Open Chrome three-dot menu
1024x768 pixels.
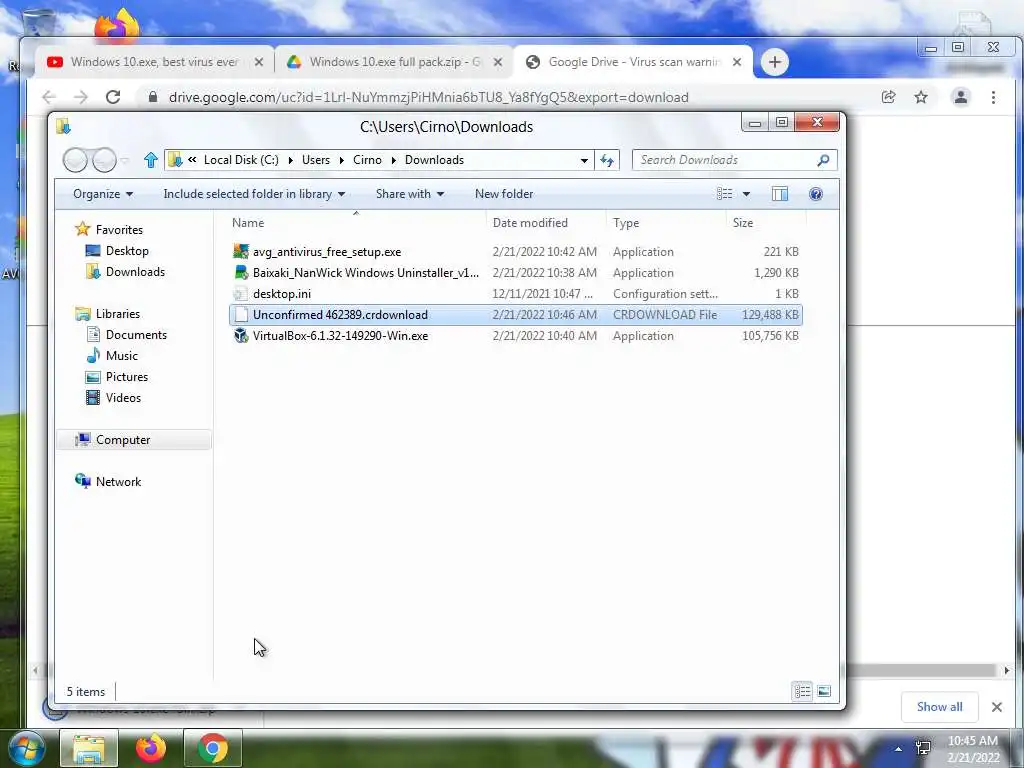tap(993, 97)
